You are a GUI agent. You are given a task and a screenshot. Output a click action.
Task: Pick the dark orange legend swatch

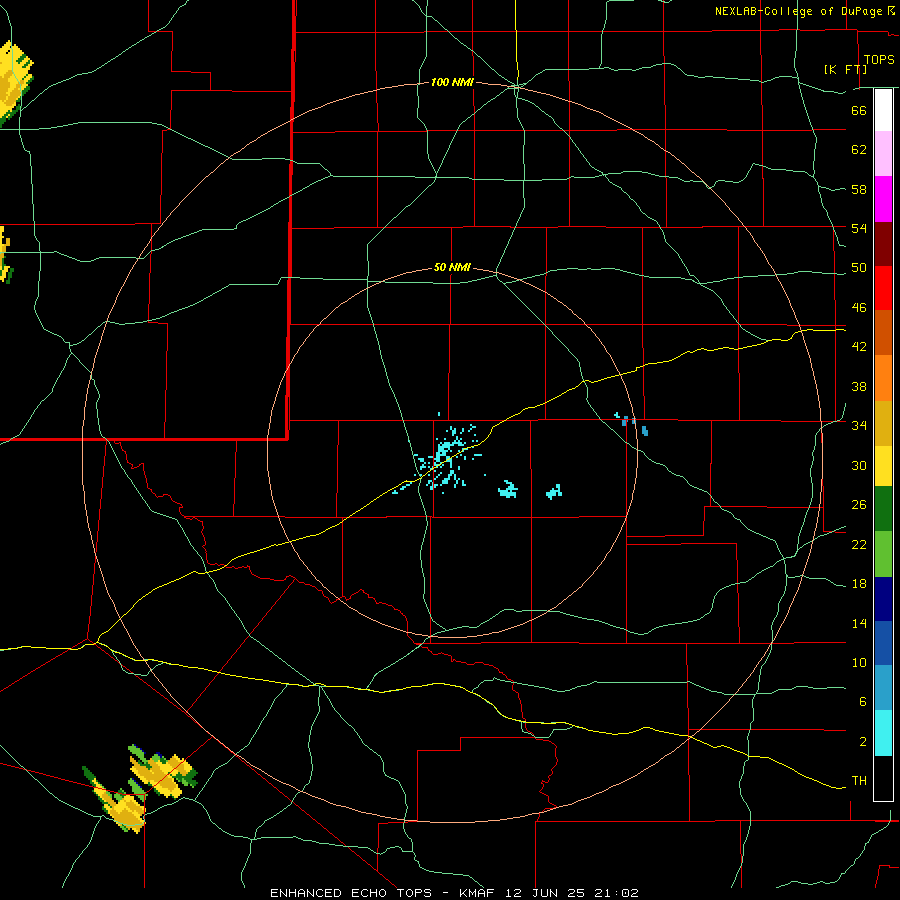click(x=883, y=332)
